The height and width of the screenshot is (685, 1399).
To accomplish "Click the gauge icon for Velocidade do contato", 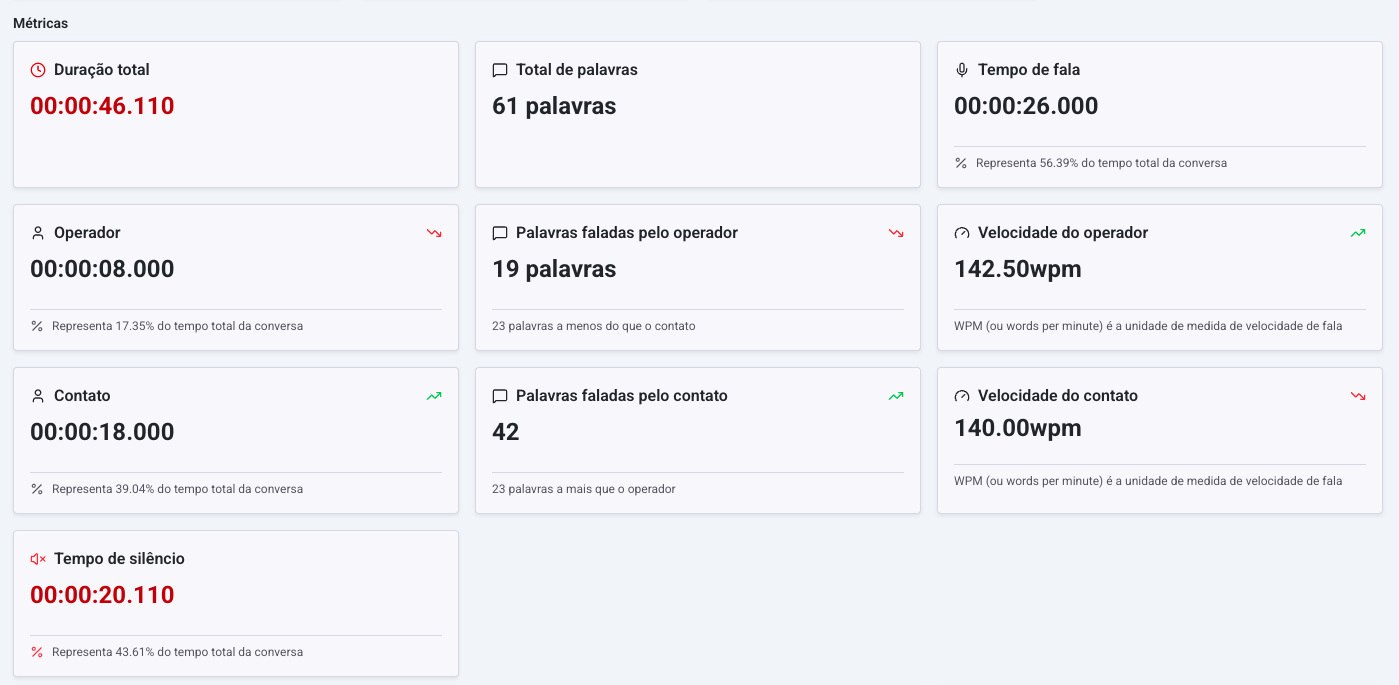I will pyautogui.click(x=962, y=396).
